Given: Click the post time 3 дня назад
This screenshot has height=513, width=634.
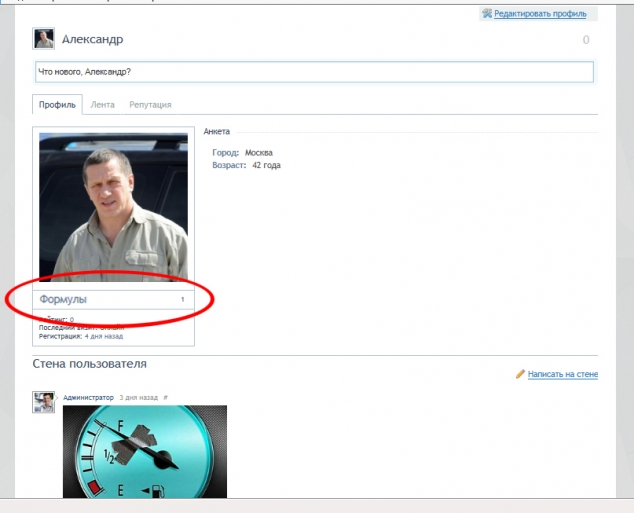Looking at the screenshot, I should tap(139, 398).
